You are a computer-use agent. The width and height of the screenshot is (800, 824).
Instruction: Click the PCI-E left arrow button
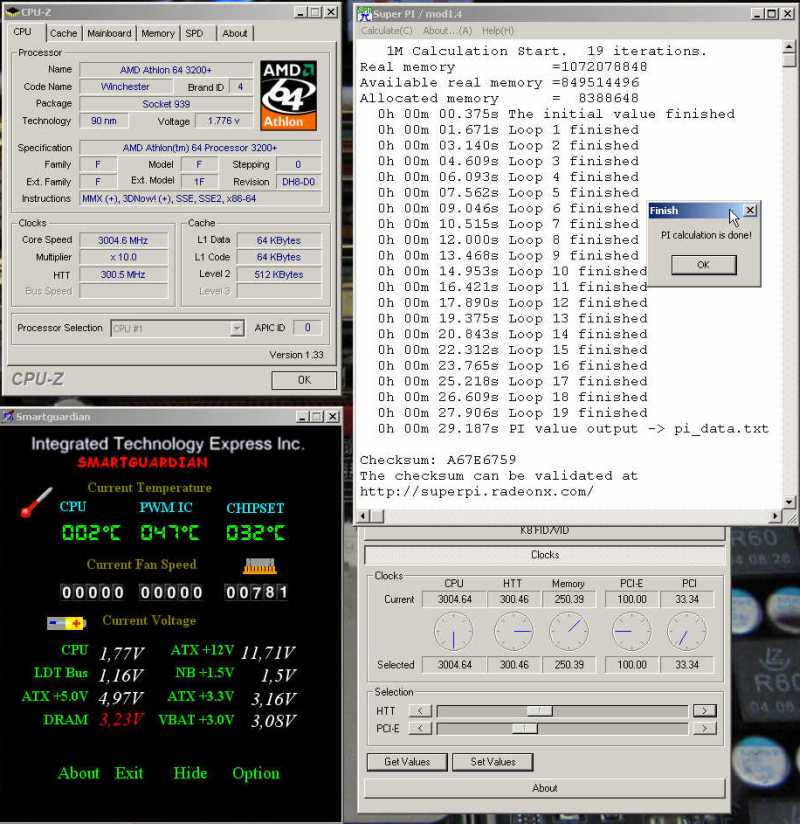421,729
